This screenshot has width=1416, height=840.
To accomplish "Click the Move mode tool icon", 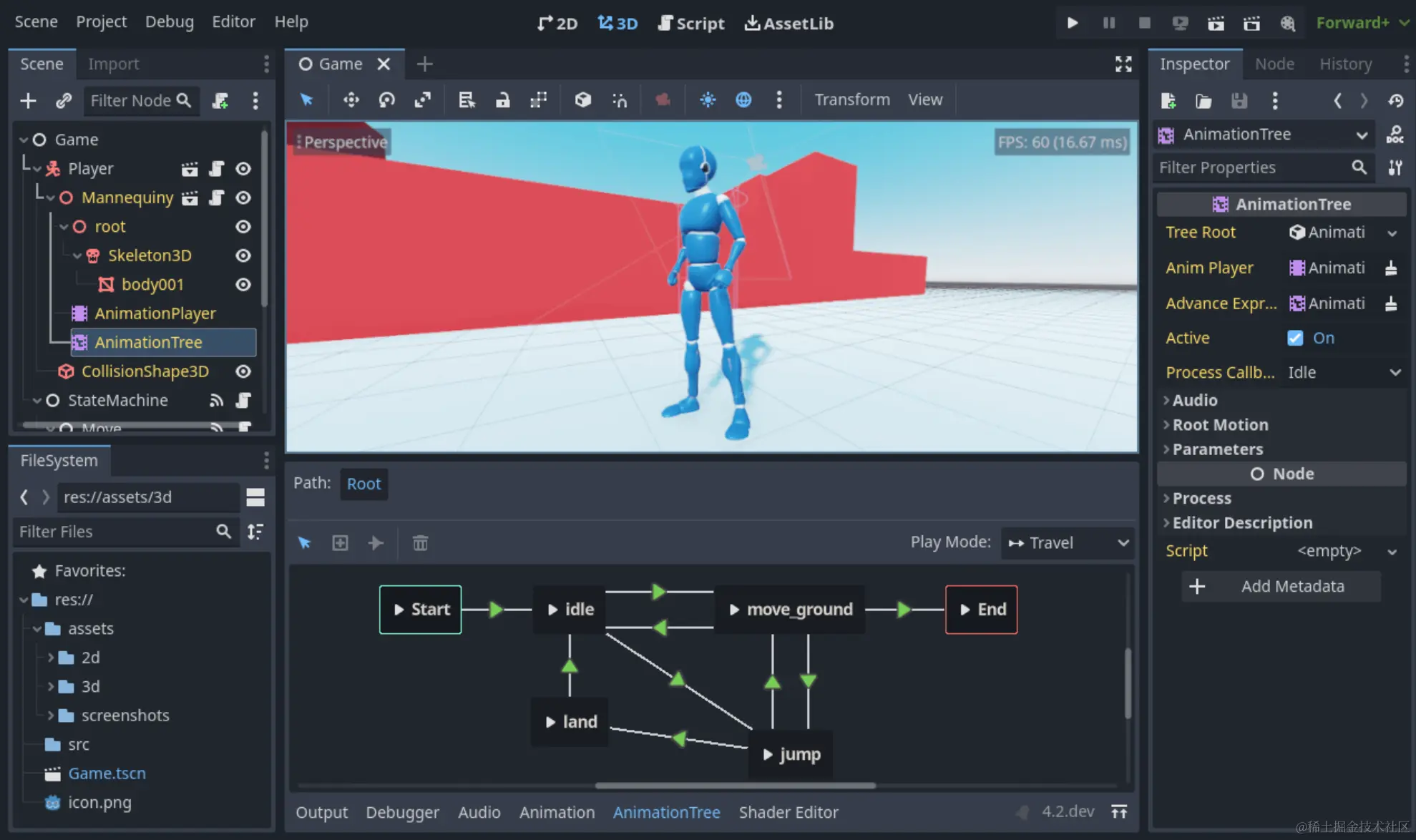I will pyautogui.click(x=351, y=100).
